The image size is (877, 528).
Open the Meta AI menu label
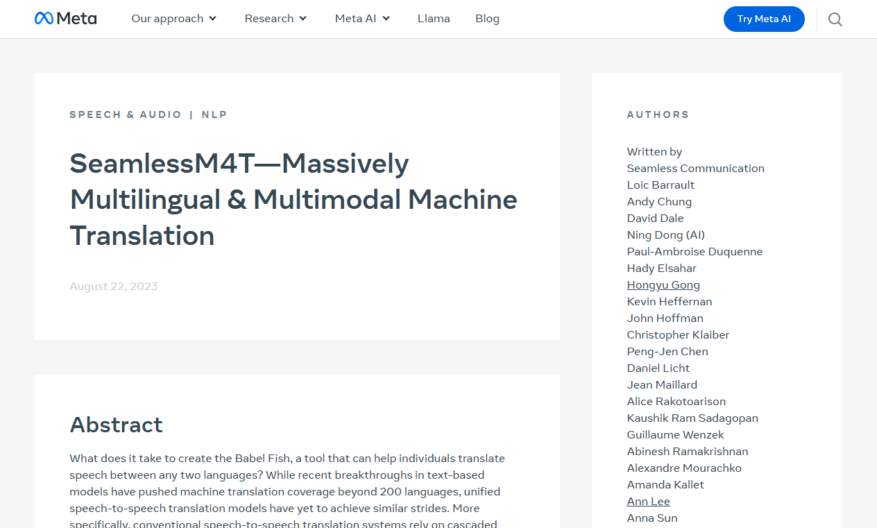click(356, 18)
